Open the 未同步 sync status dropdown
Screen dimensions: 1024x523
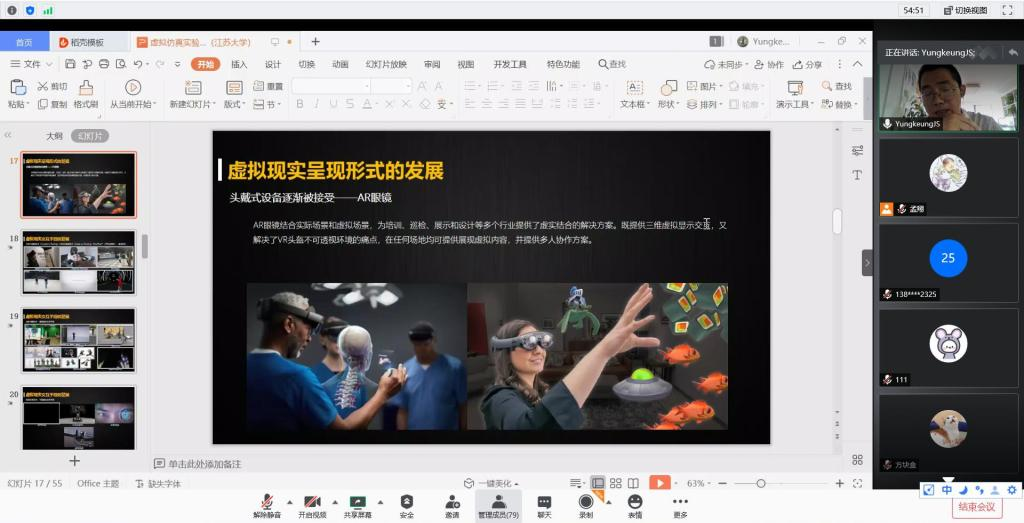click(x=725, y=64)
